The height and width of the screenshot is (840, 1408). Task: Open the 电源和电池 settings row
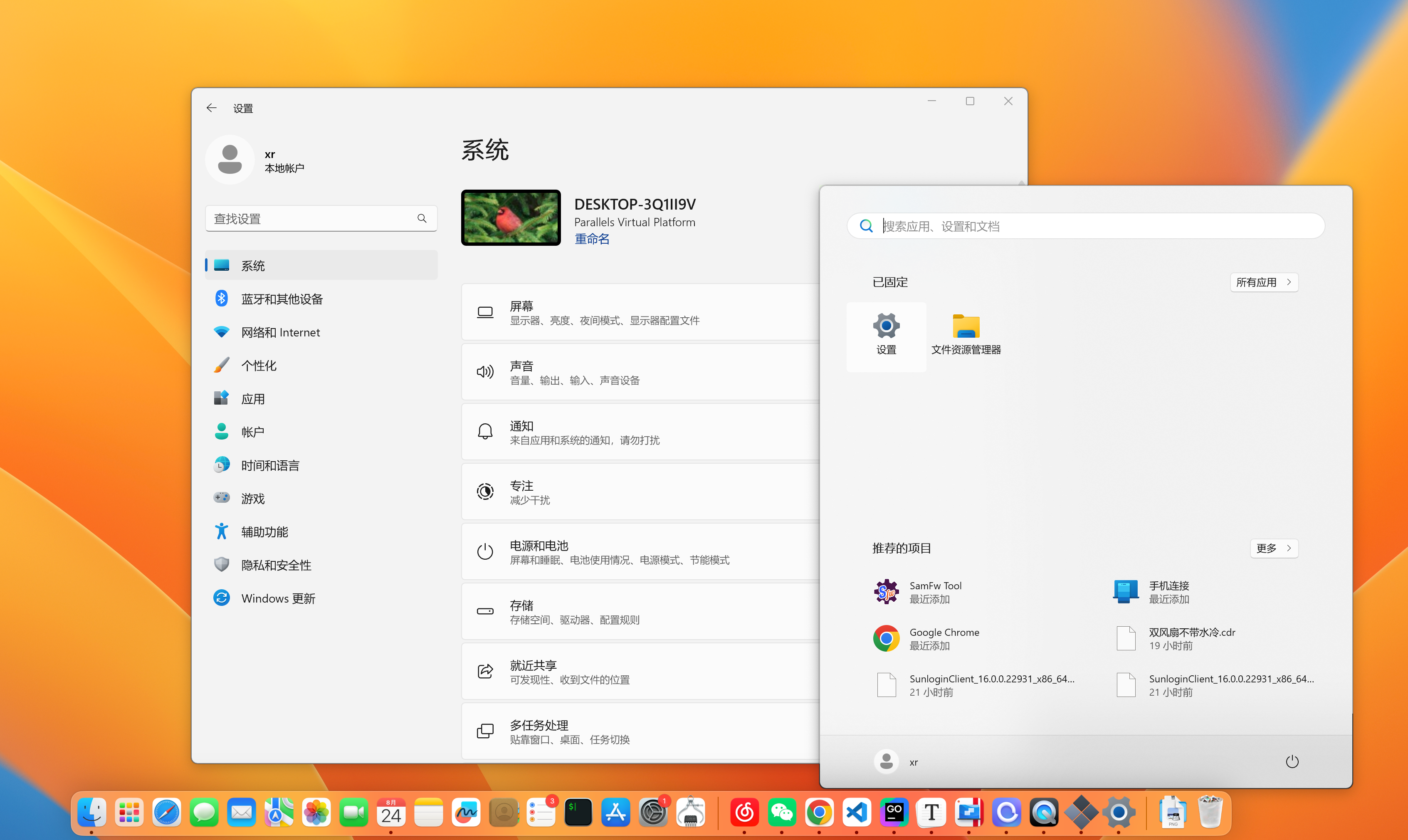pos(641,552)
